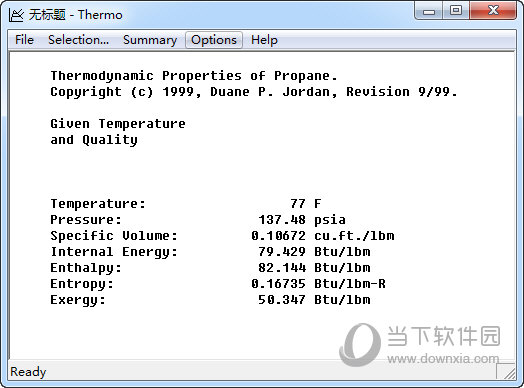Click the 'Enthalpy:' label
Viewport: 524px width, 388px height.
point(86,268)
